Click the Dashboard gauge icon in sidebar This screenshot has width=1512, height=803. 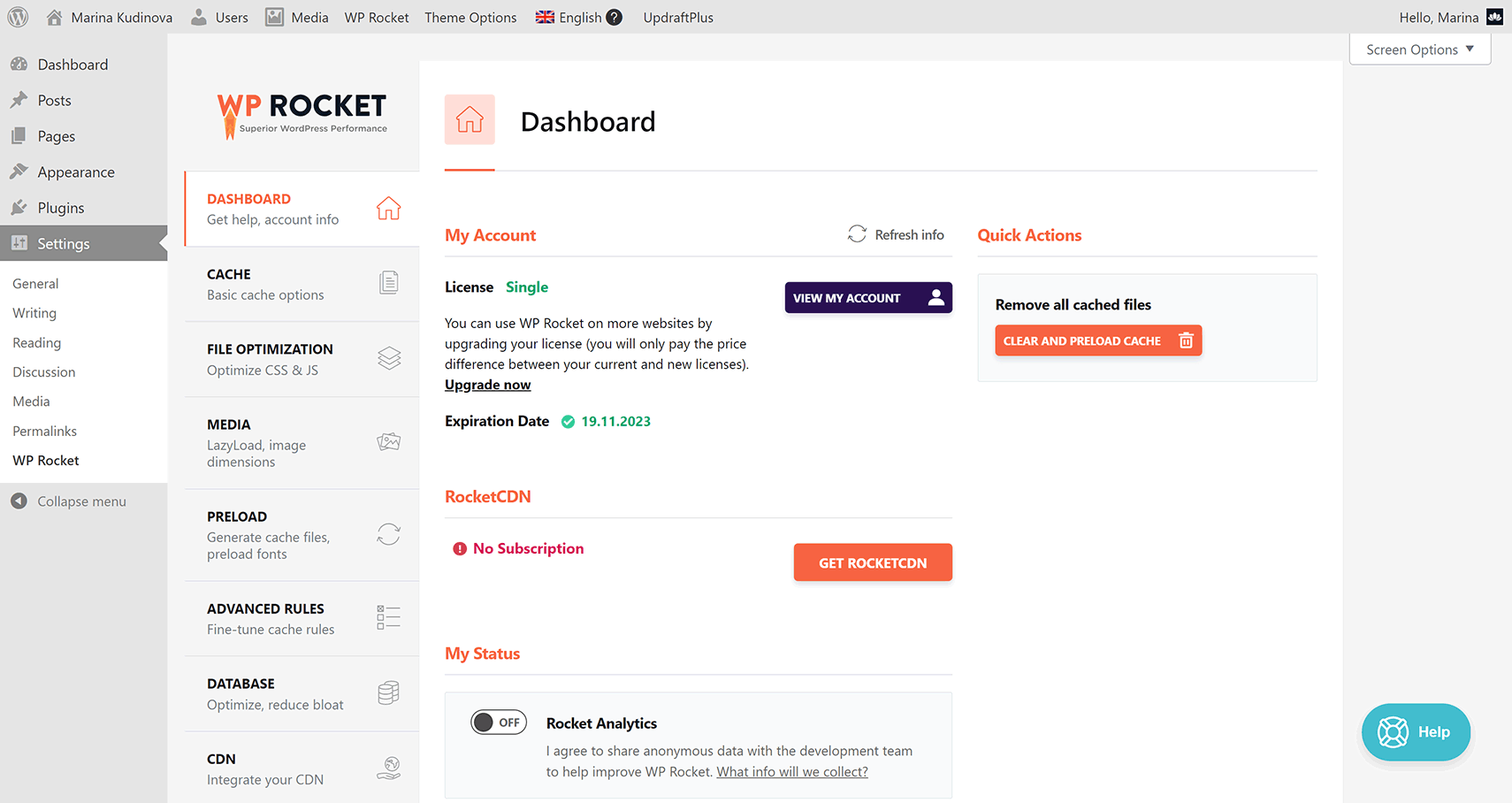(x=19, y=65)
